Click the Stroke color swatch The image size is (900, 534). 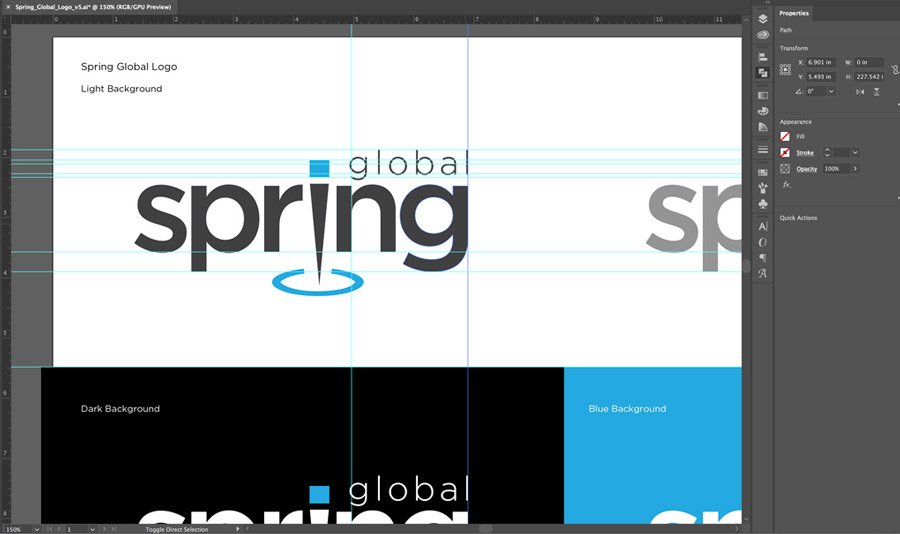(785, 152)
